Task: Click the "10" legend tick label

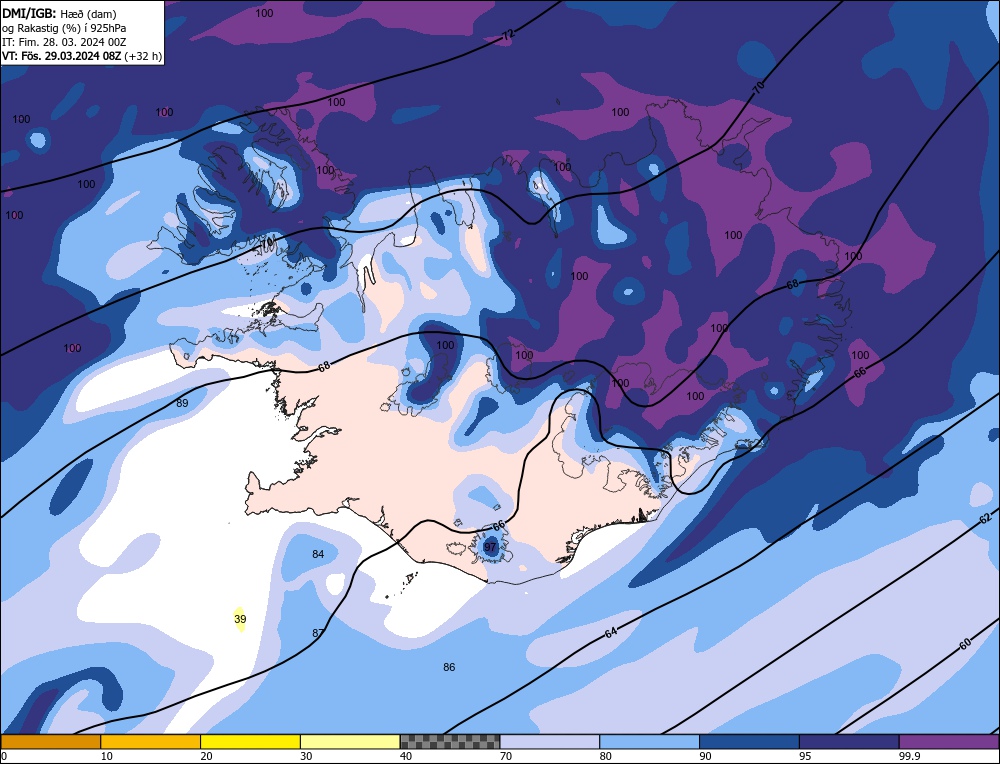Action: coord(107,756)
